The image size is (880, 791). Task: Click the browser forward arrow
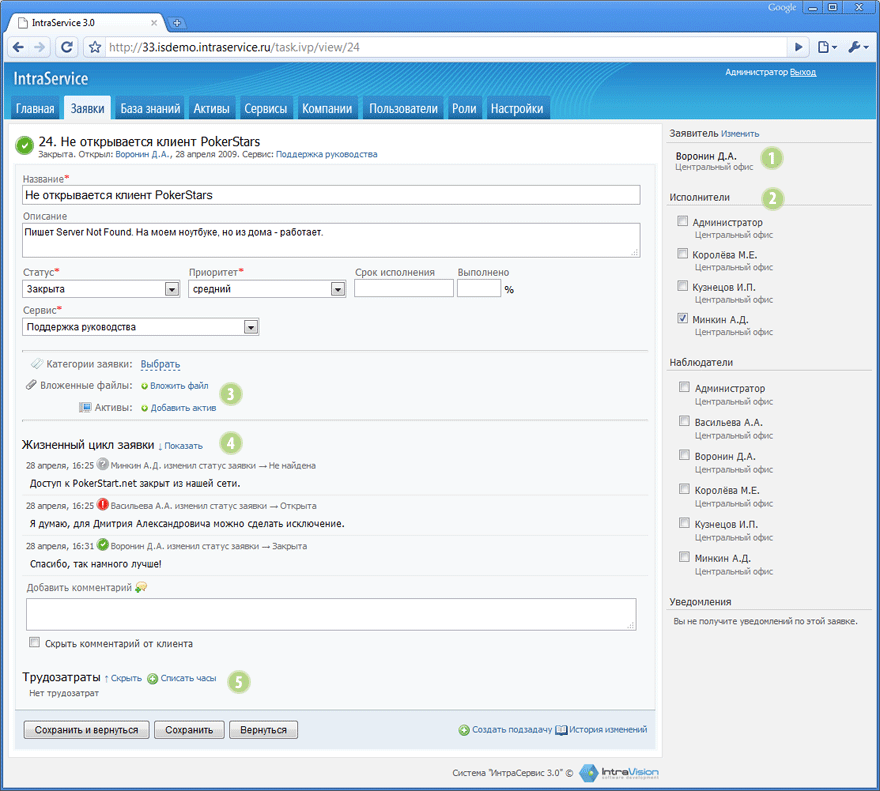point(39,47)
